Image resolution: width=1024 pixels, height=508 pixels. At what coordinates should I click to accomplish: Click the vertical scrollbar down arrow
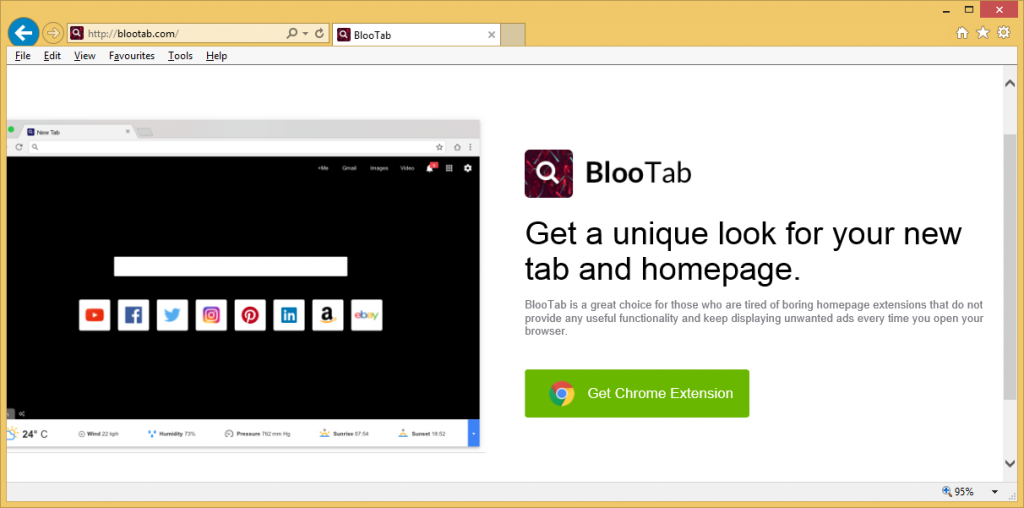(x=1009, y=463)
